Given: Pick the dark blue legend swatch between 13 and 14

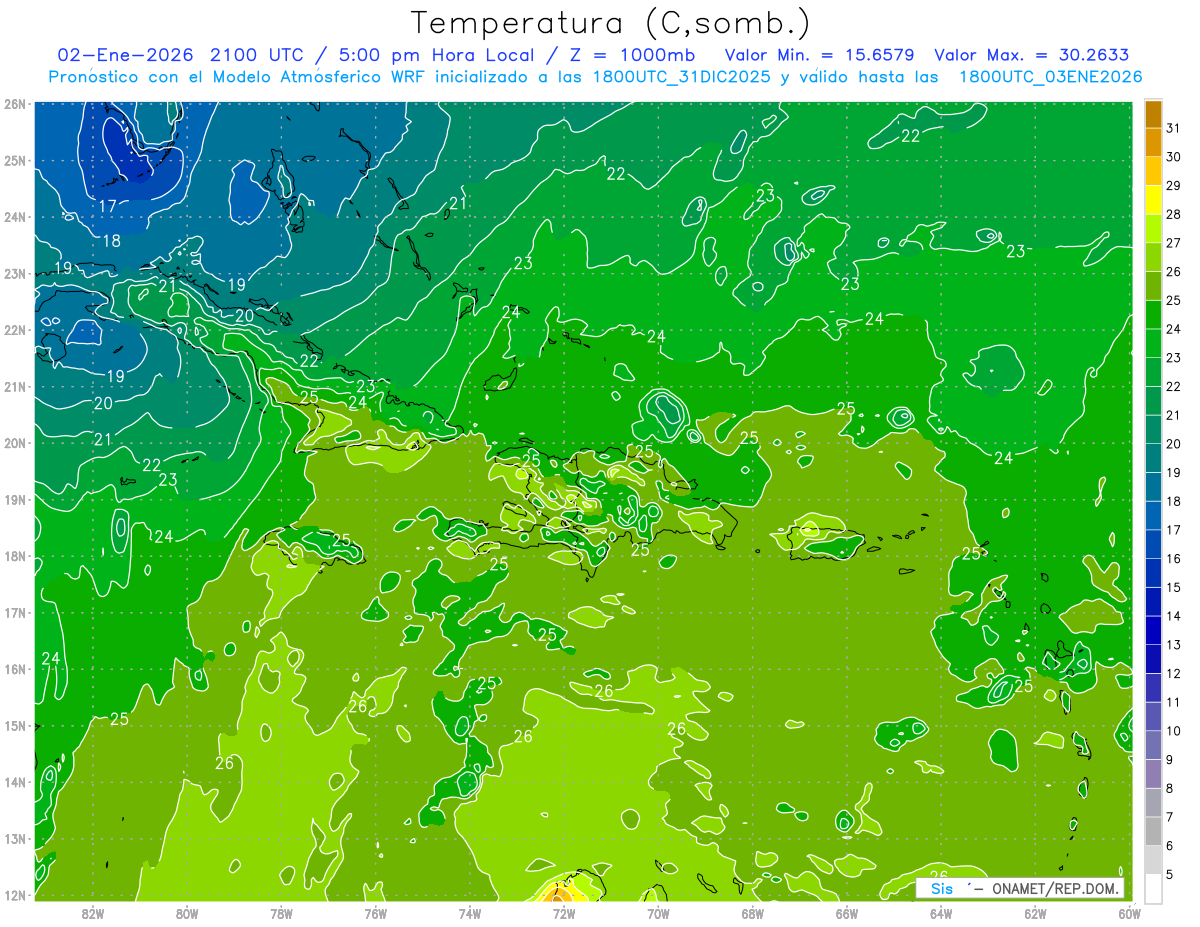Looking at the screenshot, I should (1154, 630).
